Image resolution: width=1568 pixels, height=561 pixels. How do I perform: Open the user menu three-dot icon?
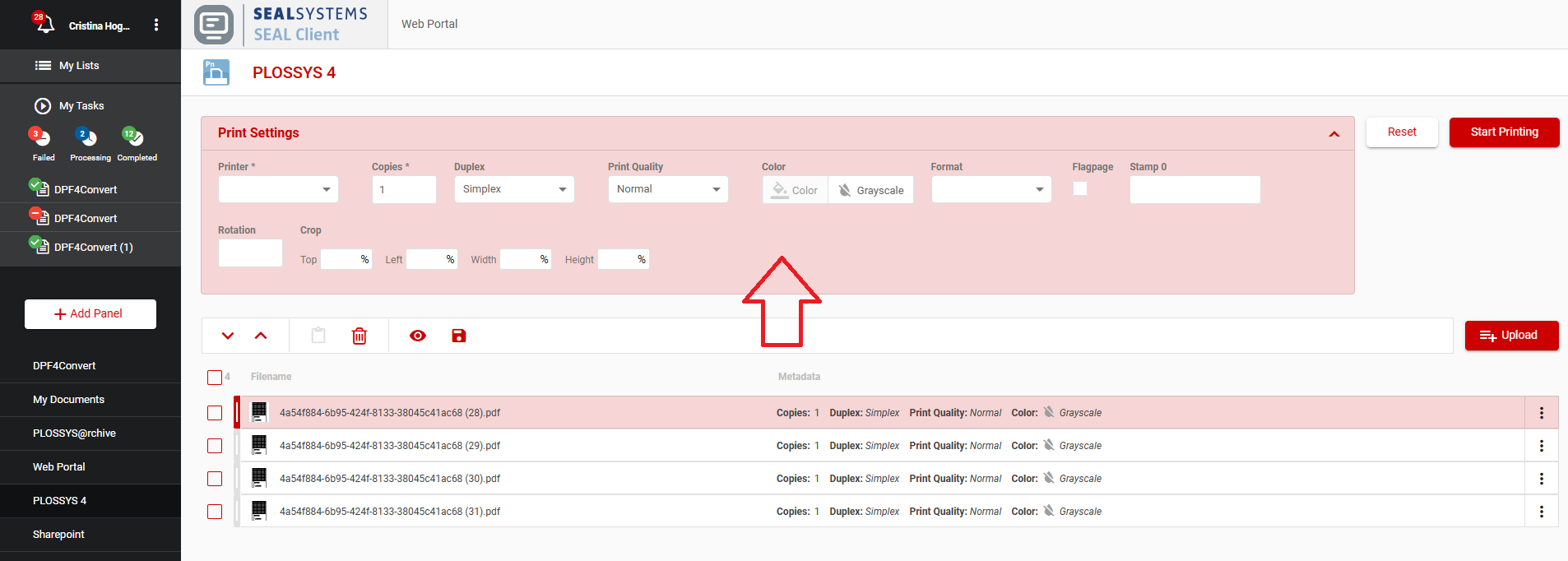[x=156, y=25]
